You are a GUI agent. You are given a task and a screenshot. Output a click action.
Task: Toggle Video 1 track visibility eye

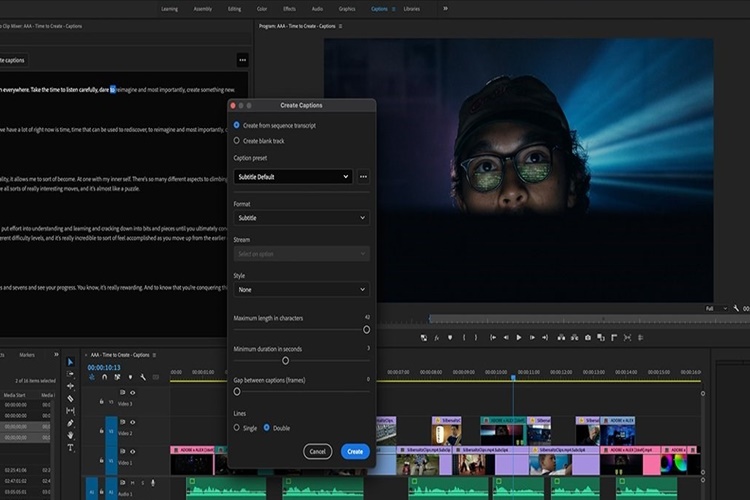132,451
